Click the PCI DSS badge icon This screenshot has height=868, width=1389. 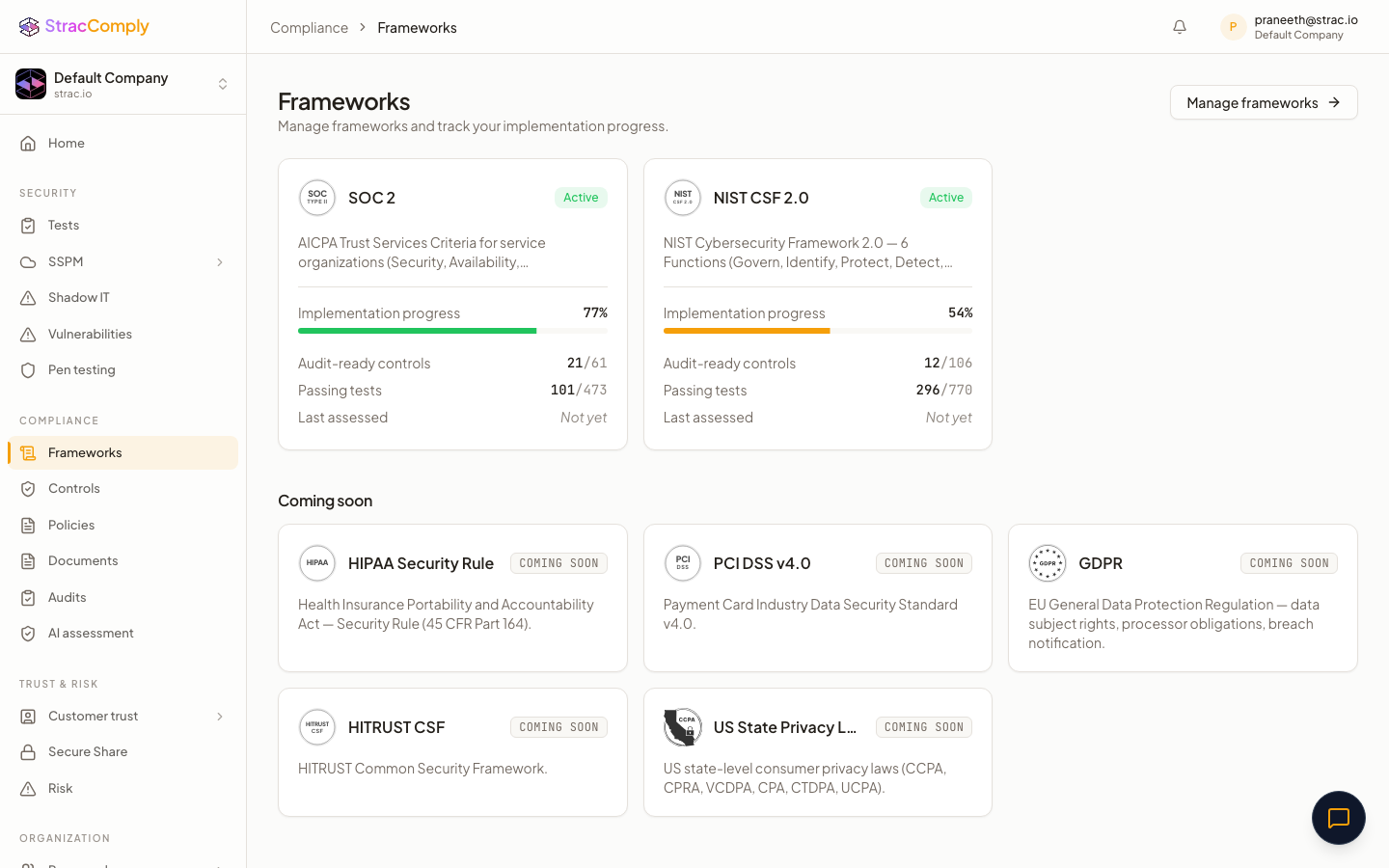(x=683, y=563)
